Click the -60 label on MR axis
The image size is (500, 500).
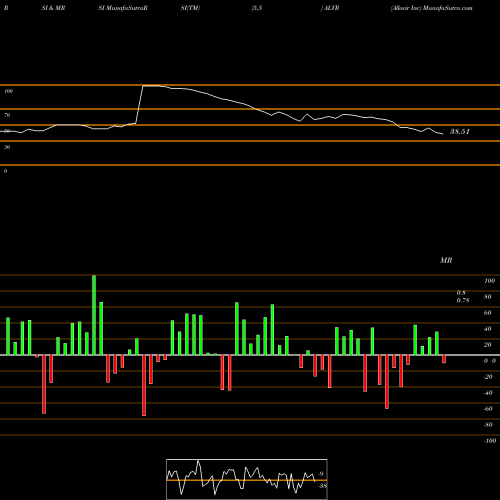pyautogui.click(x=488, y=409)
